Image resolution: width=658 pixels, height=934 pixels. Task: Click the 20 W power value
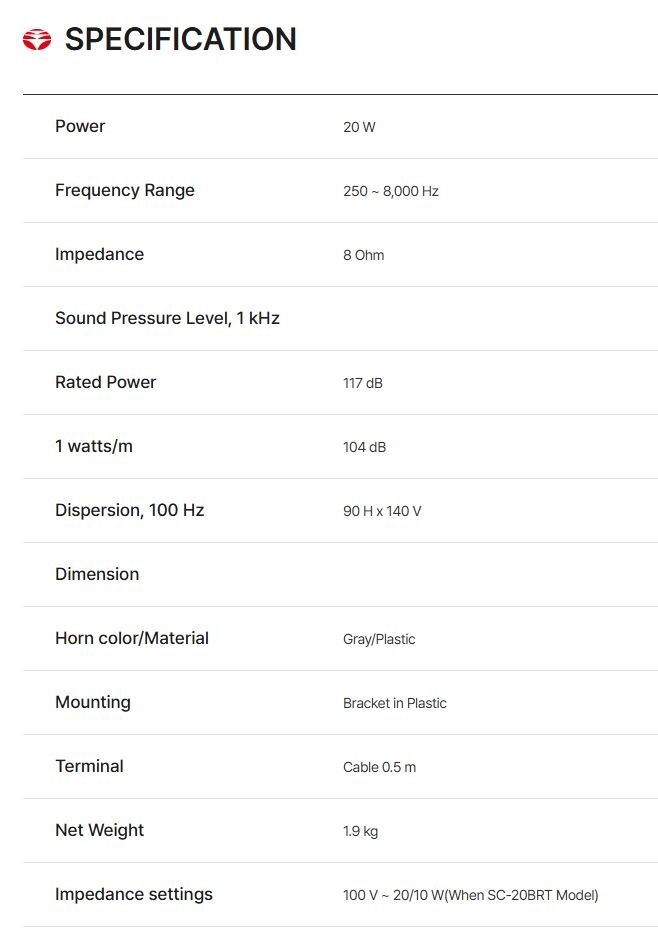click(x=359, y=127)
